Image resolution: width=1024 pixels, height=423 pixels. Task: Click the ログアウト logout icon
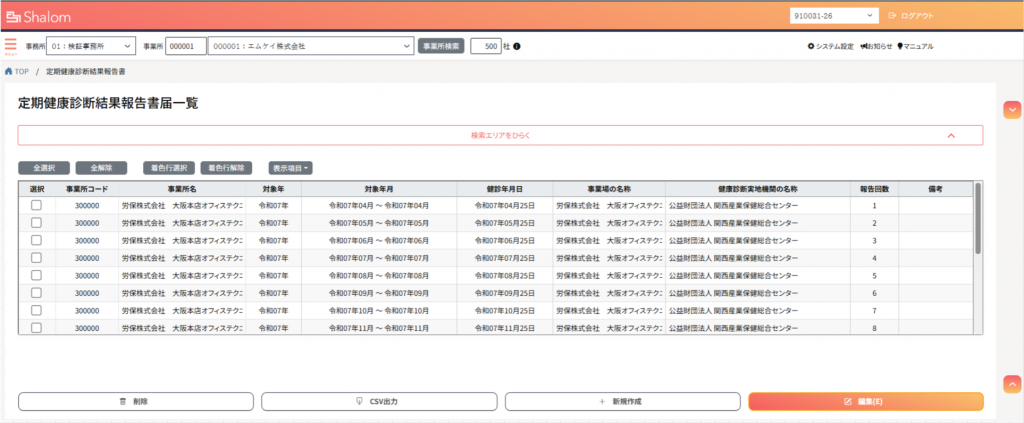pyautogui.click(x=911, y=16)
